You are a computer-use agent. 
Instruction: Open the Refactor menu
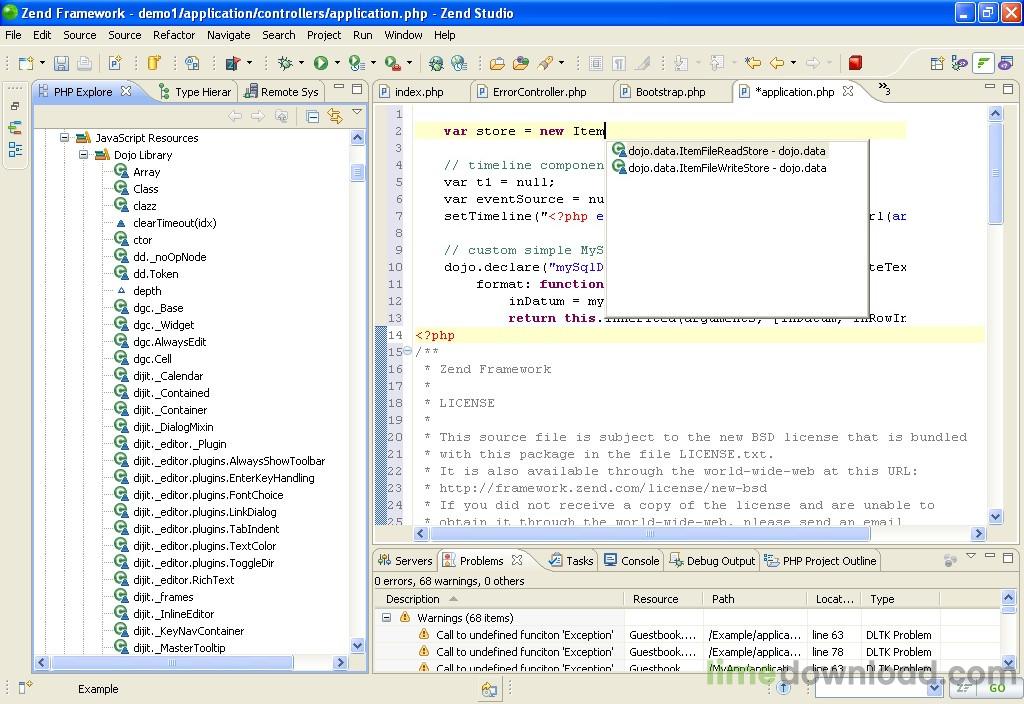point(174,35)
